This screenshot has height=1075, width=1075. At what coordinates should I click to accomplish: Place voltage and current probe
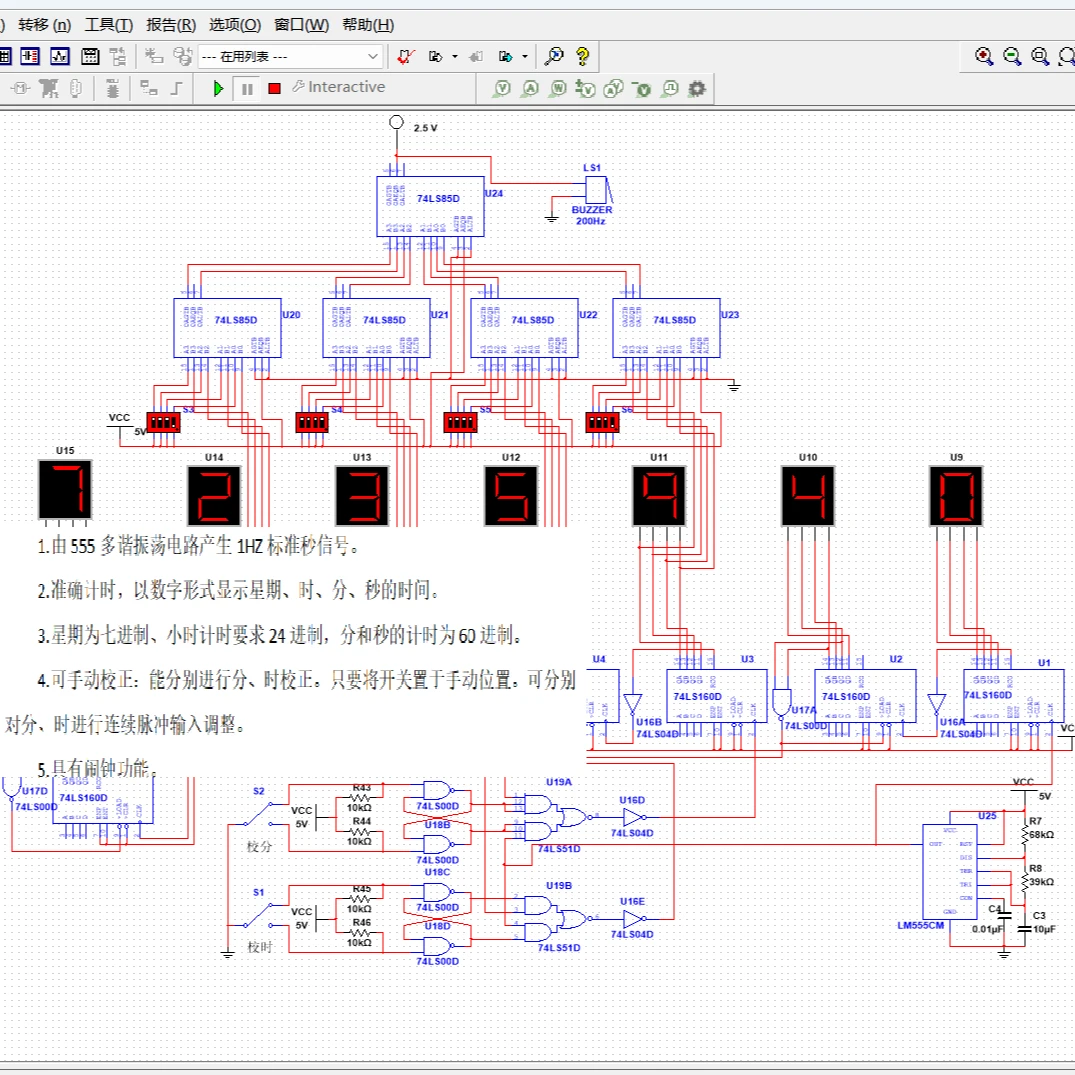click(x=614, y=88)
